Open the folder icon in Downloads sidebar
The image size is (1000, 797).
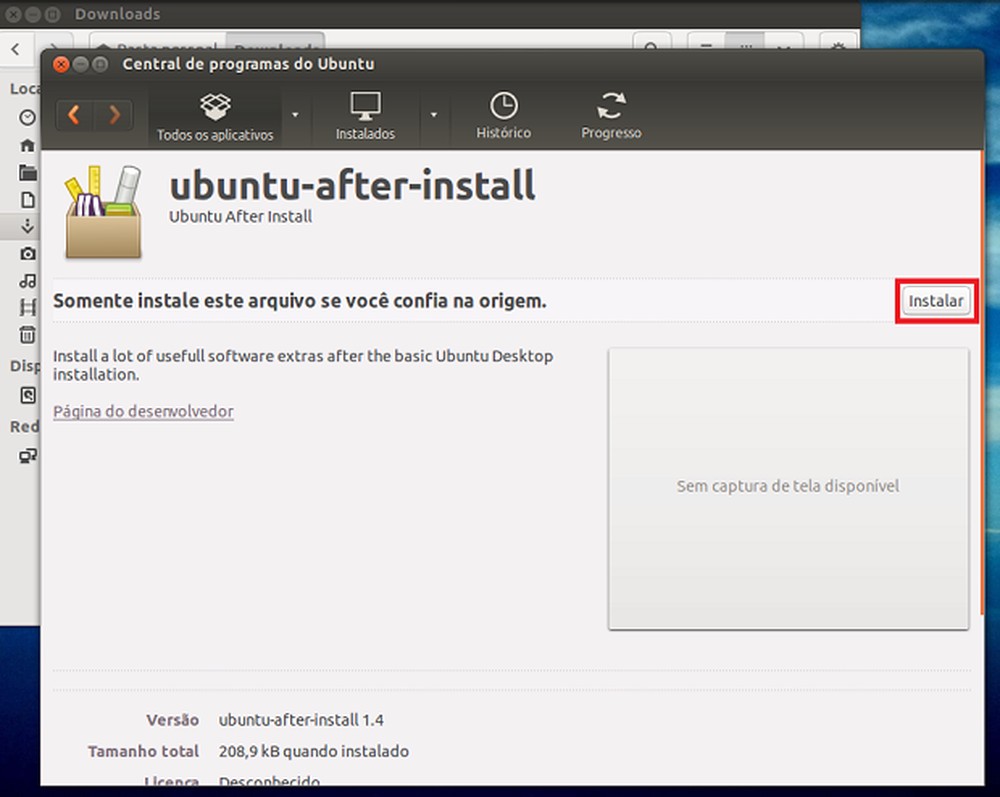tap(27, 172)
